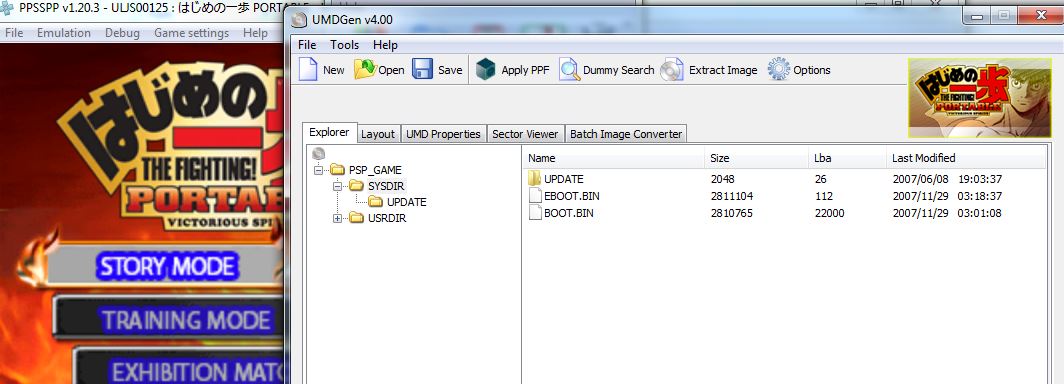Click time 03:01:08 in BOOT.BIN row
Image resolution: width=1064 pixels, height=384 pixels.
[x=980, y=213]
